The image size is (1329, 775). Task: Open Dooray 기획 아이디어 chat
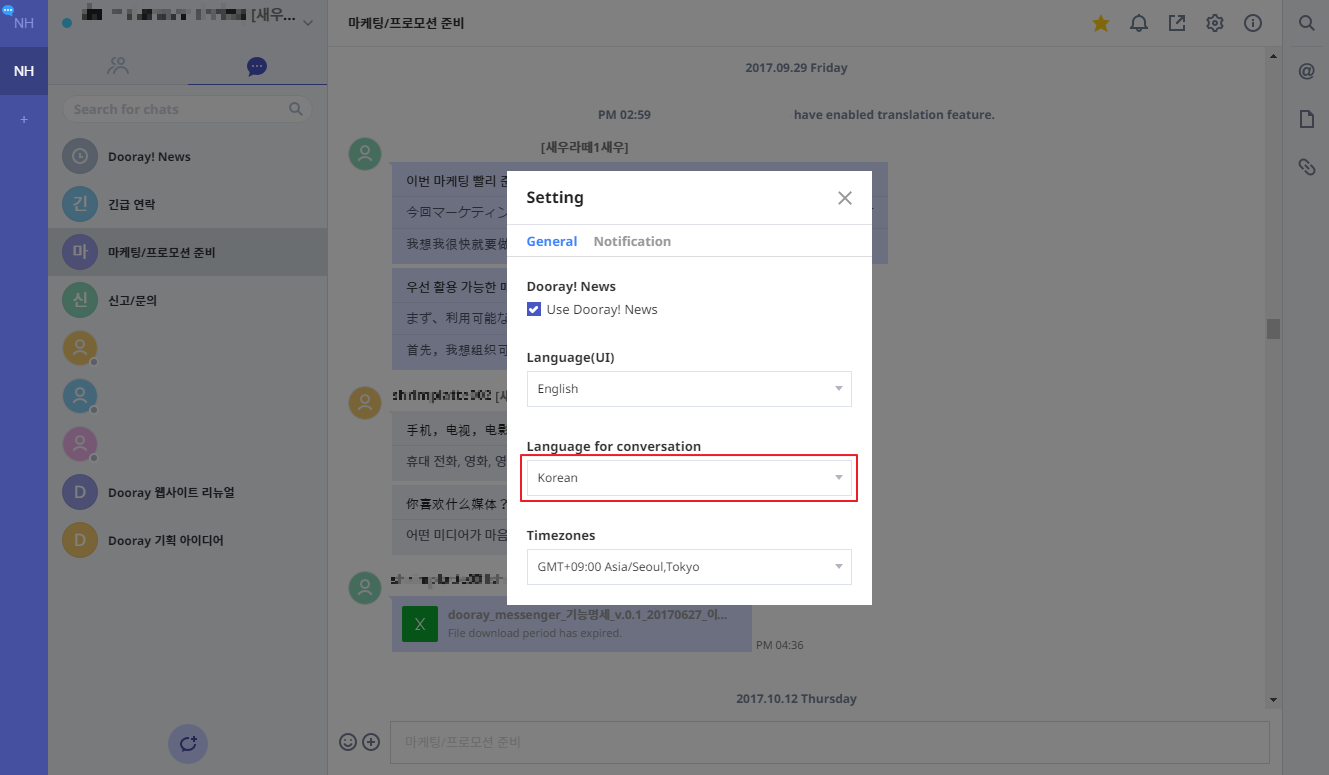click(188, 541)
